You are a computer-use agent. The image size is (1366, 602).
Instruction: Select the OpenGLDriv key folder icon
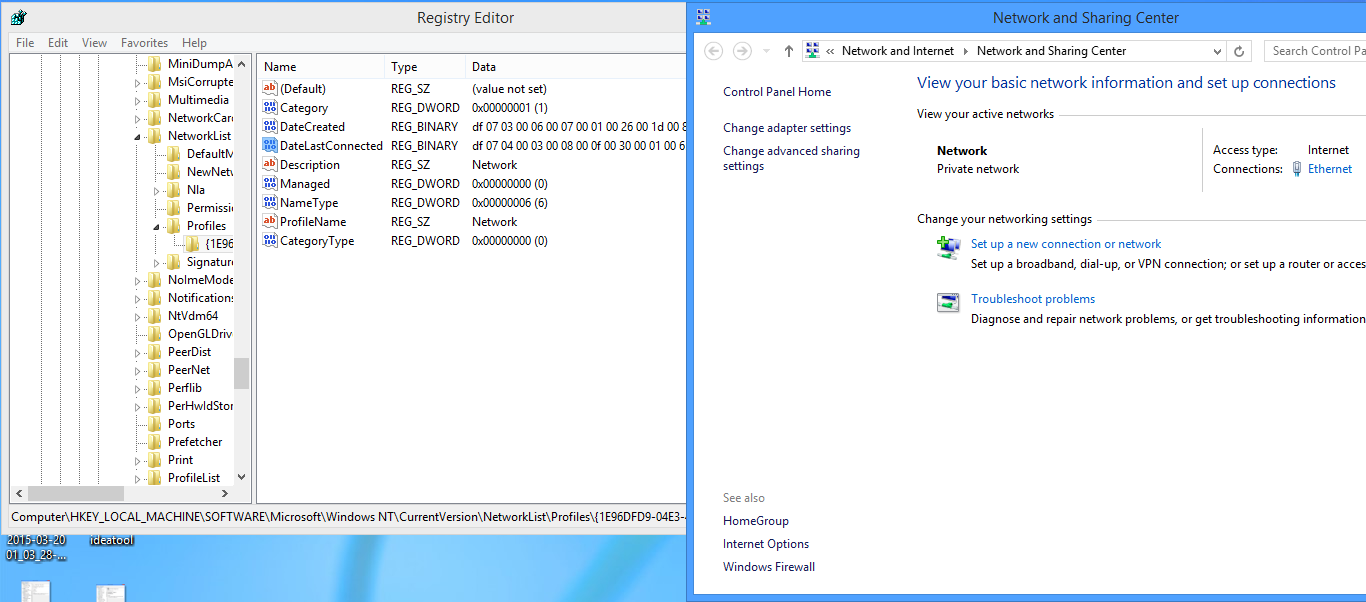coord(154,334)
